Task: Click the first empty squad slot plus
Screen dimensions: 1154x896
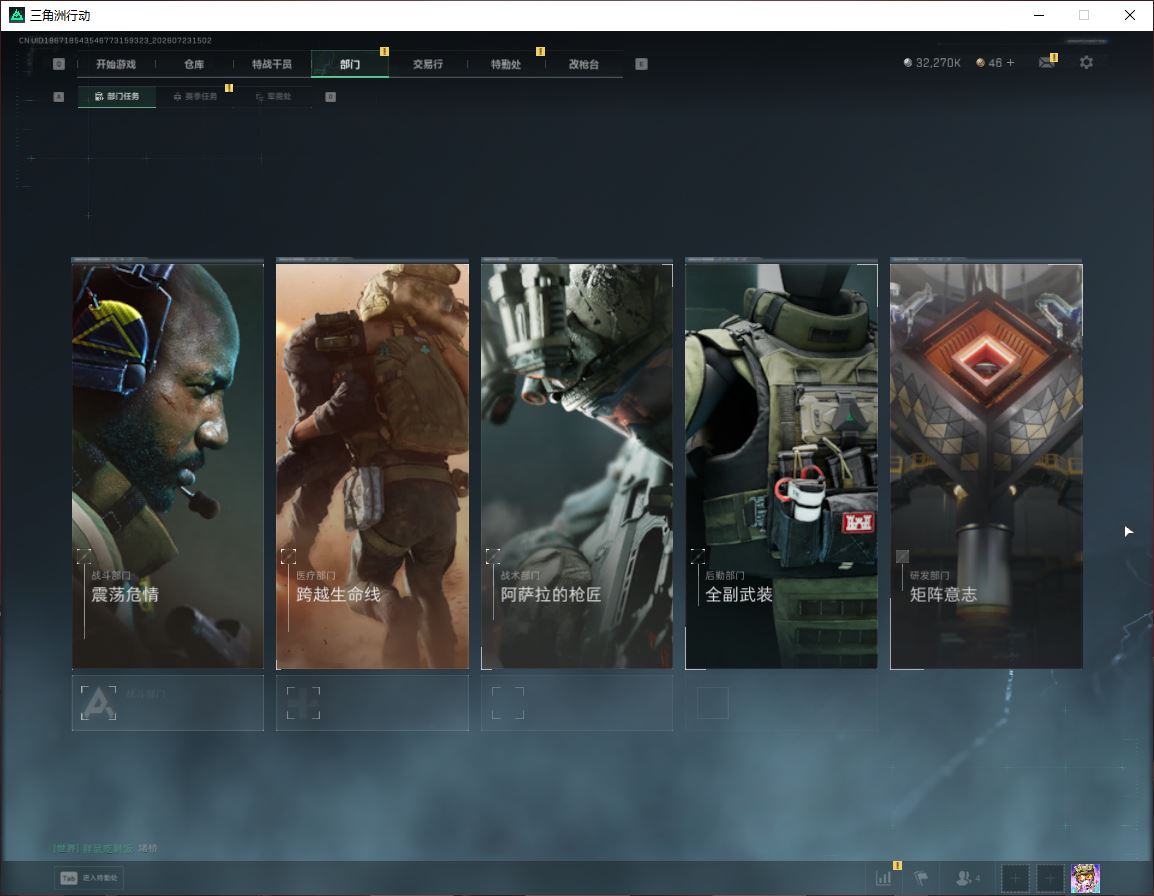Action: [x=1014, y=878]
